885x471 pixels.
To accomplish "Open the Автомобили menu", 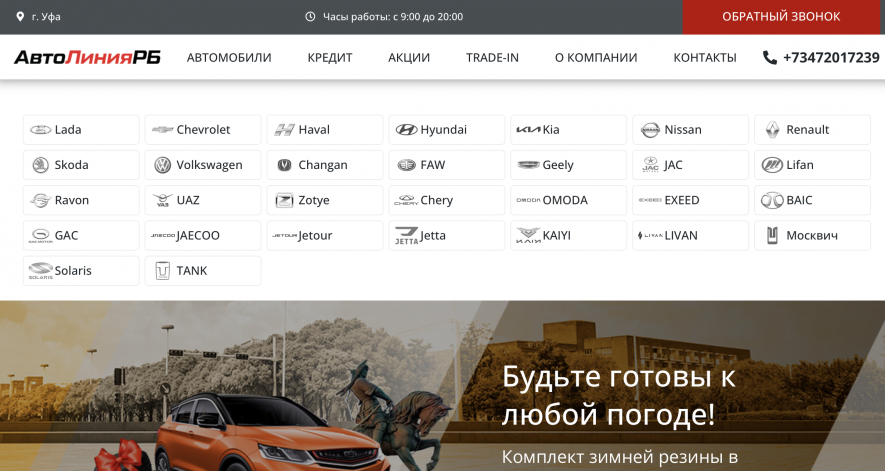I will click(229, 58).
